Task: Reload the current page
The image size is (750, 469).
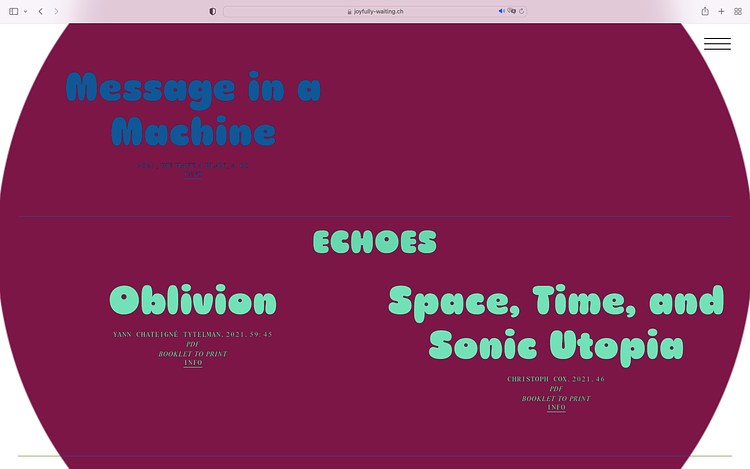Action: pos(521,11)
